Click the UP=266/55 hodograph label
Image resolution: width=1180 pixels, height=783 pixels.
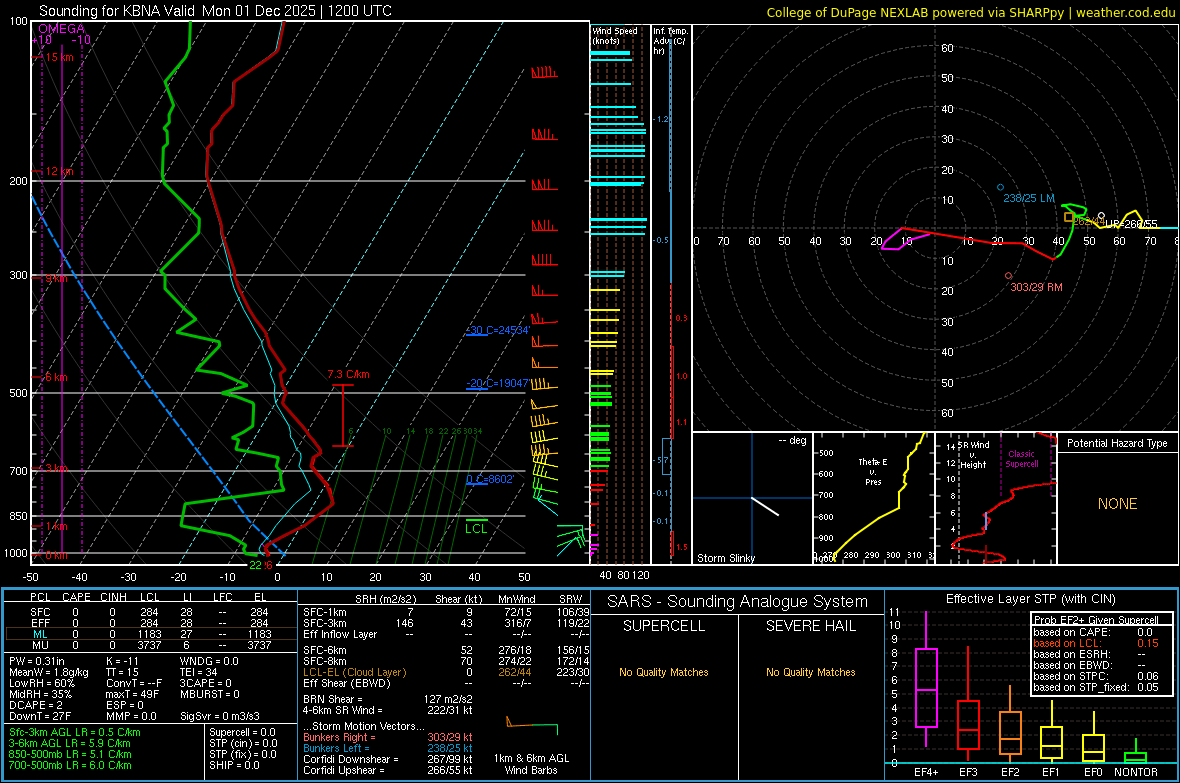[1131, 224]
